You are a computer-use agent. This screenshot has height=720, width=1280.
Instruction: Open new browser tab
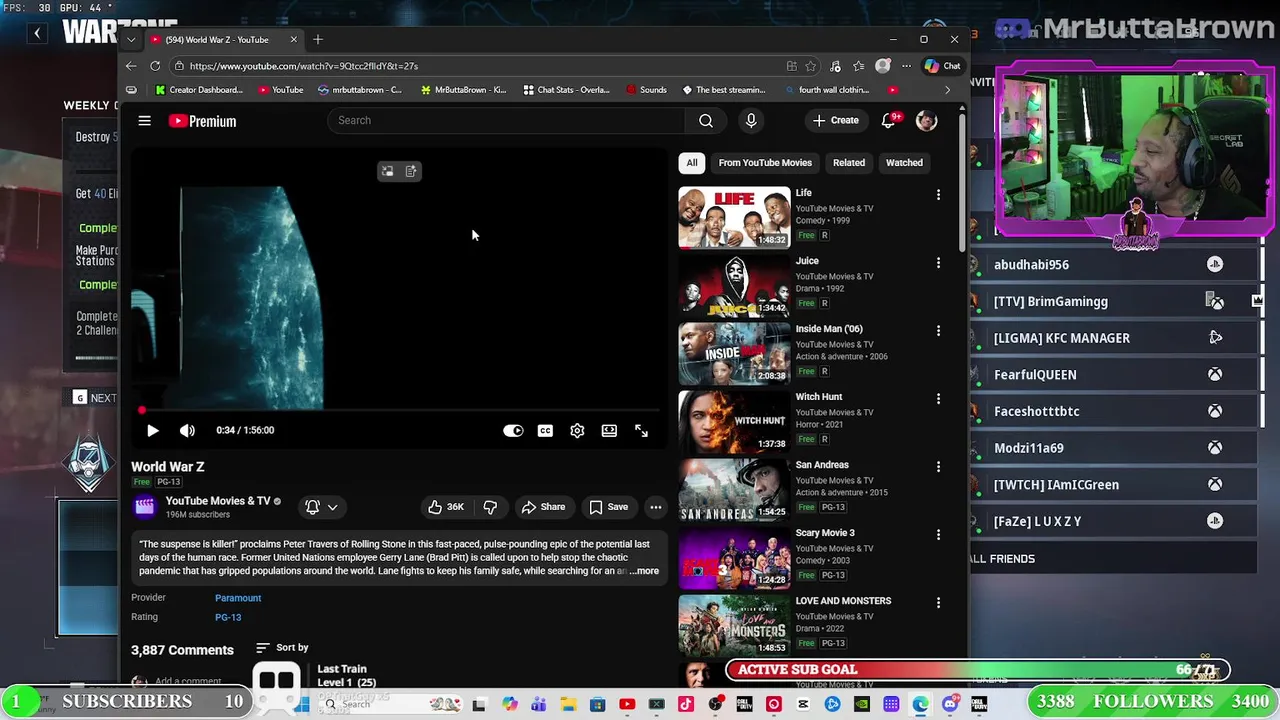(318, 40)
